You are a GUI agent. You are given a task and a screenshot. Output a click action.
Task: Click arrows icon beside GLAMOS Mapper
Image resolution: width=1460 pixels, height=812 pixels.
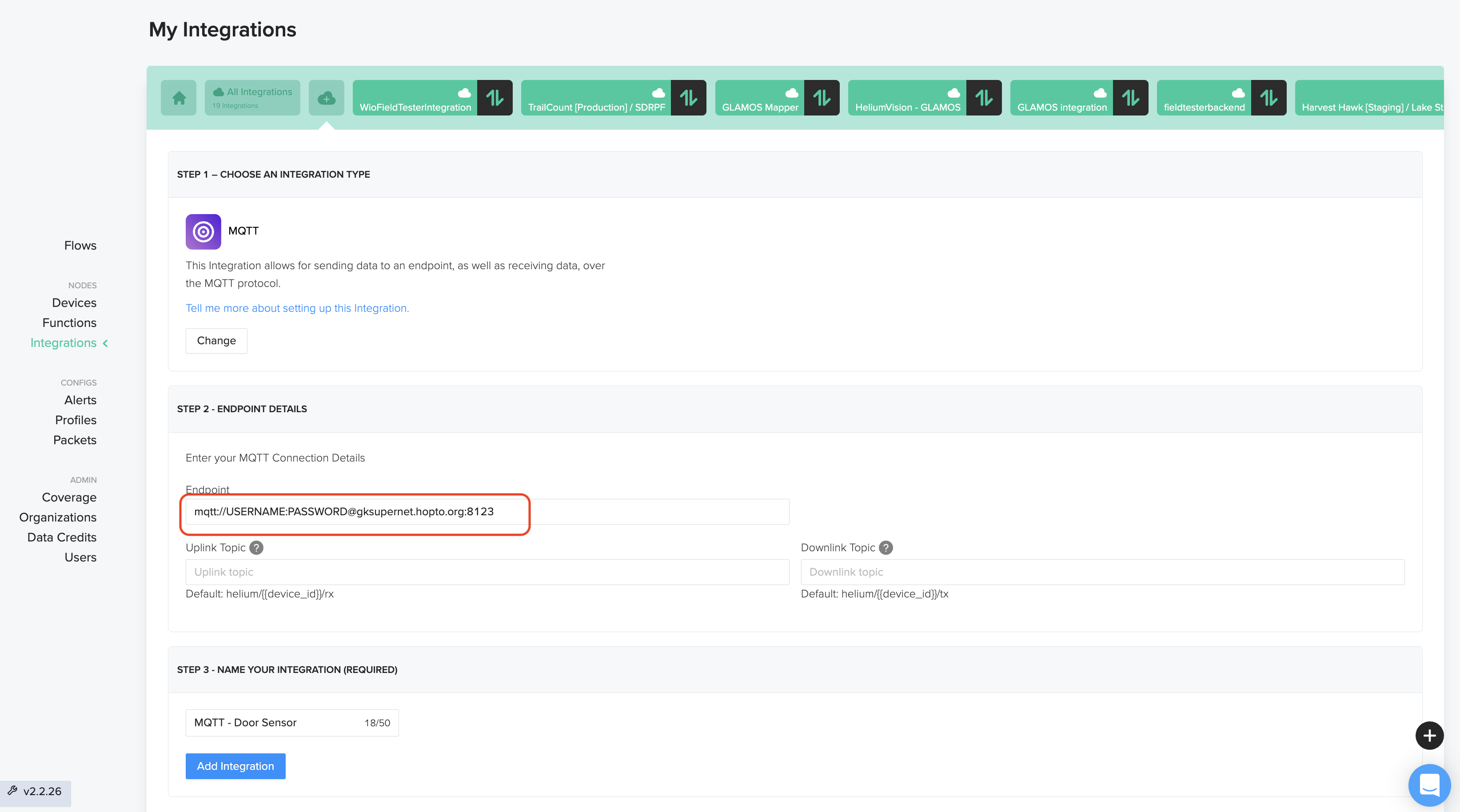click(x=822, y=98)
